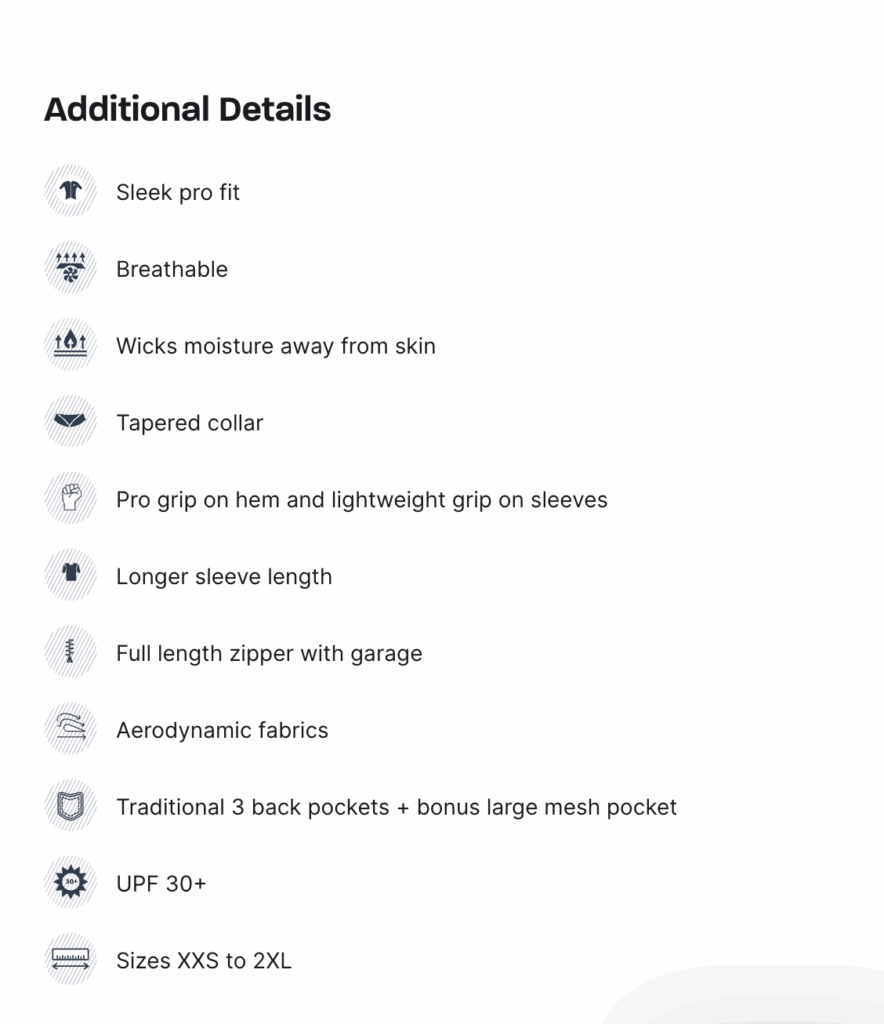The height and width of the screenshot is (1024, 884).
Task: Click the Aerodynamic fabrics label
Action: [222, 730]
